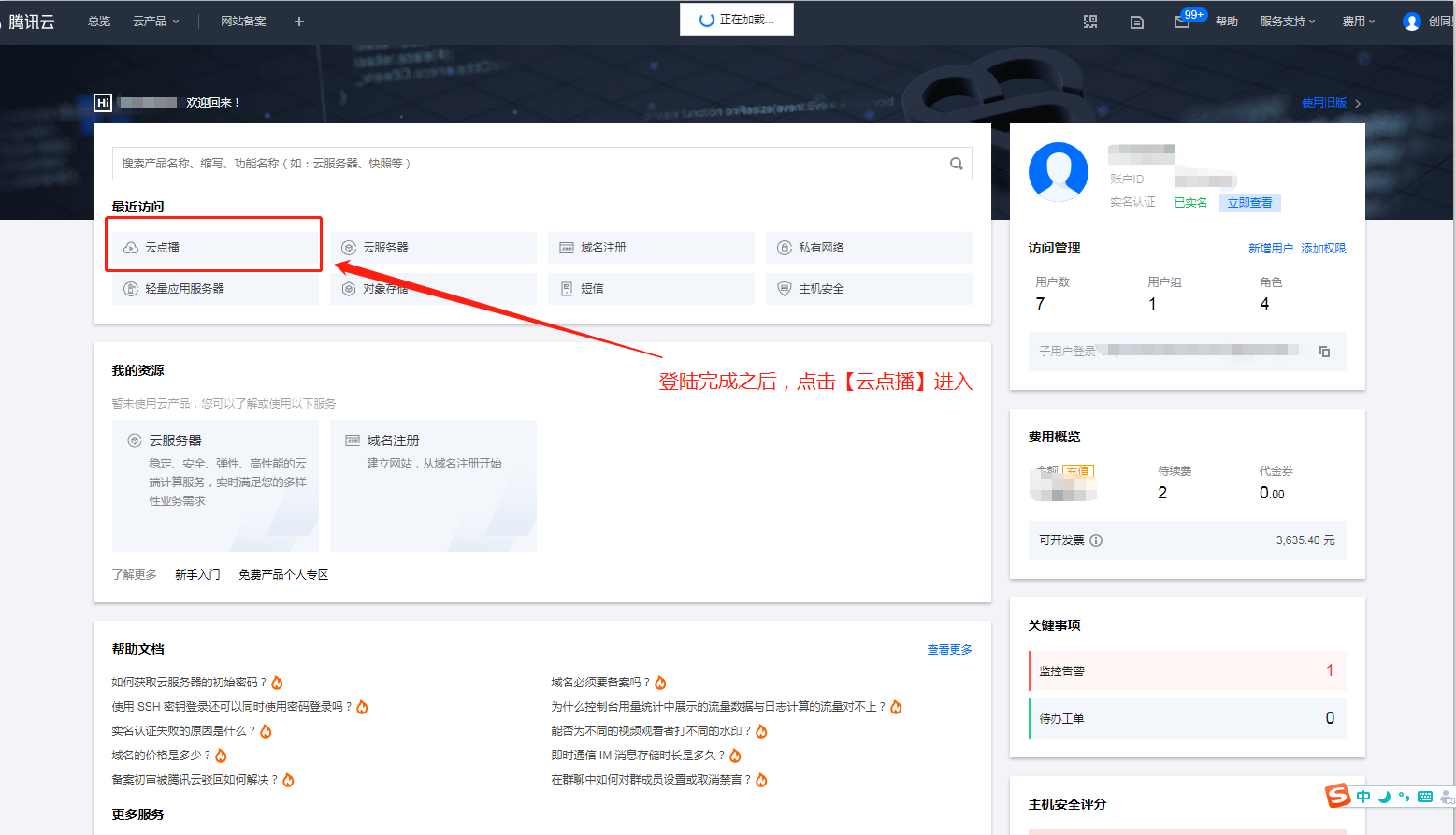Click the 新手入门 link
Image resolution: width=1456 pixels, height=835 pixels.
(x=197, y=575)
